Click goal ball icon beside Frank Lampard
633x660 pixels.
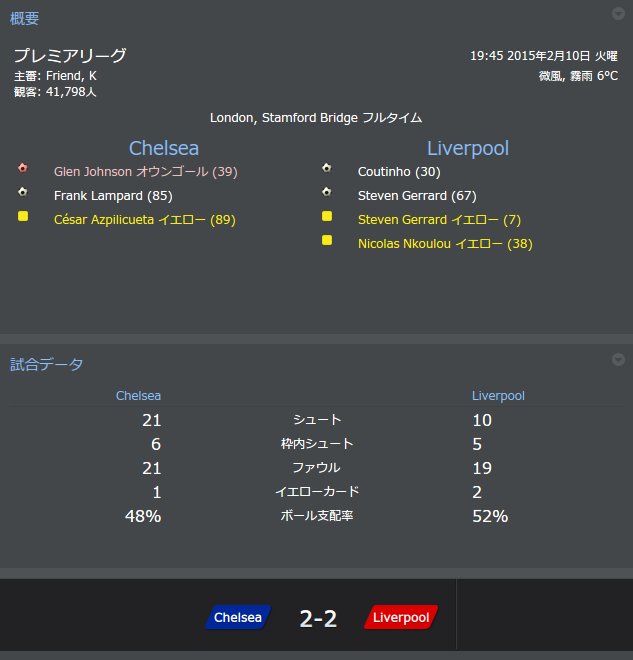23,192
